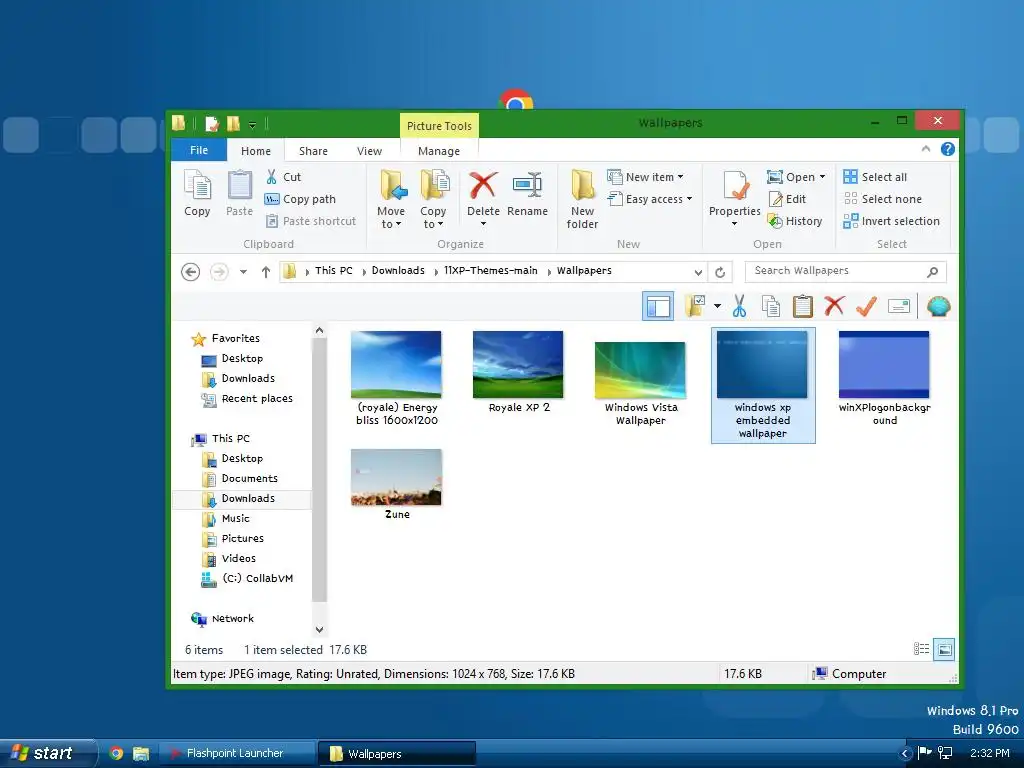Open Flashpoint Launcher from the taskbar
1024x768 pixels.
236,753
